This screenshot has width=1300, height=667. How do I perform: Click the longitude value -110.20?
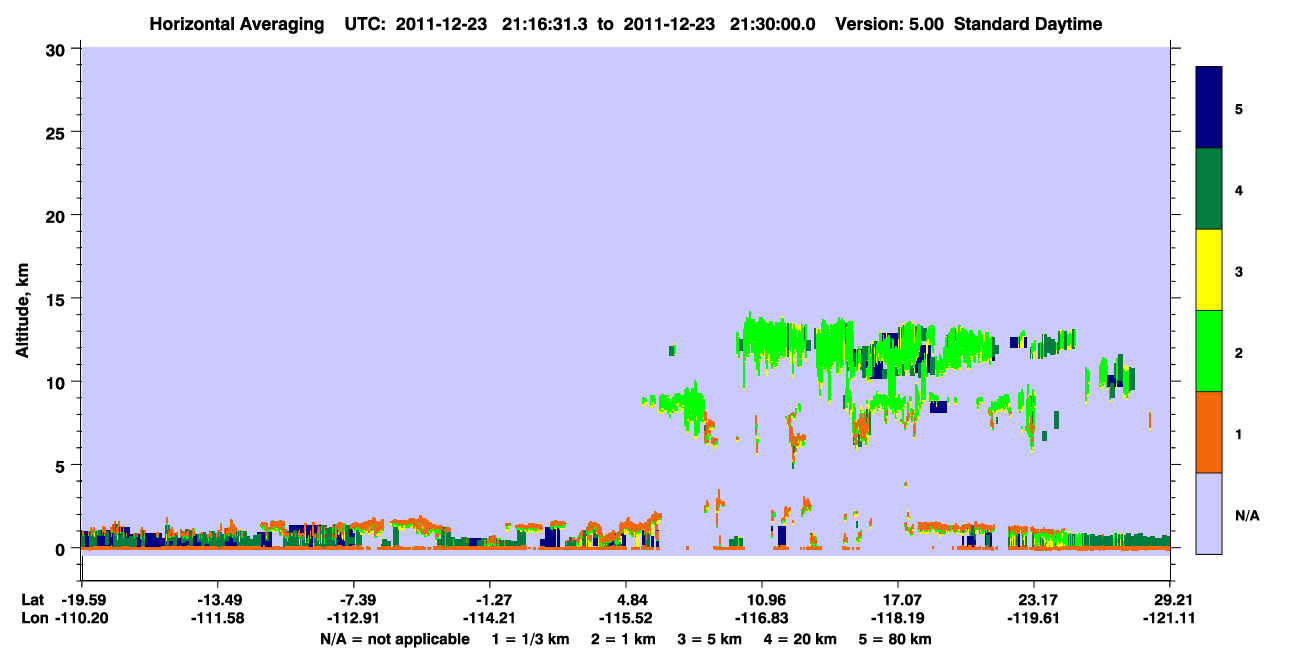coord(81,619)
